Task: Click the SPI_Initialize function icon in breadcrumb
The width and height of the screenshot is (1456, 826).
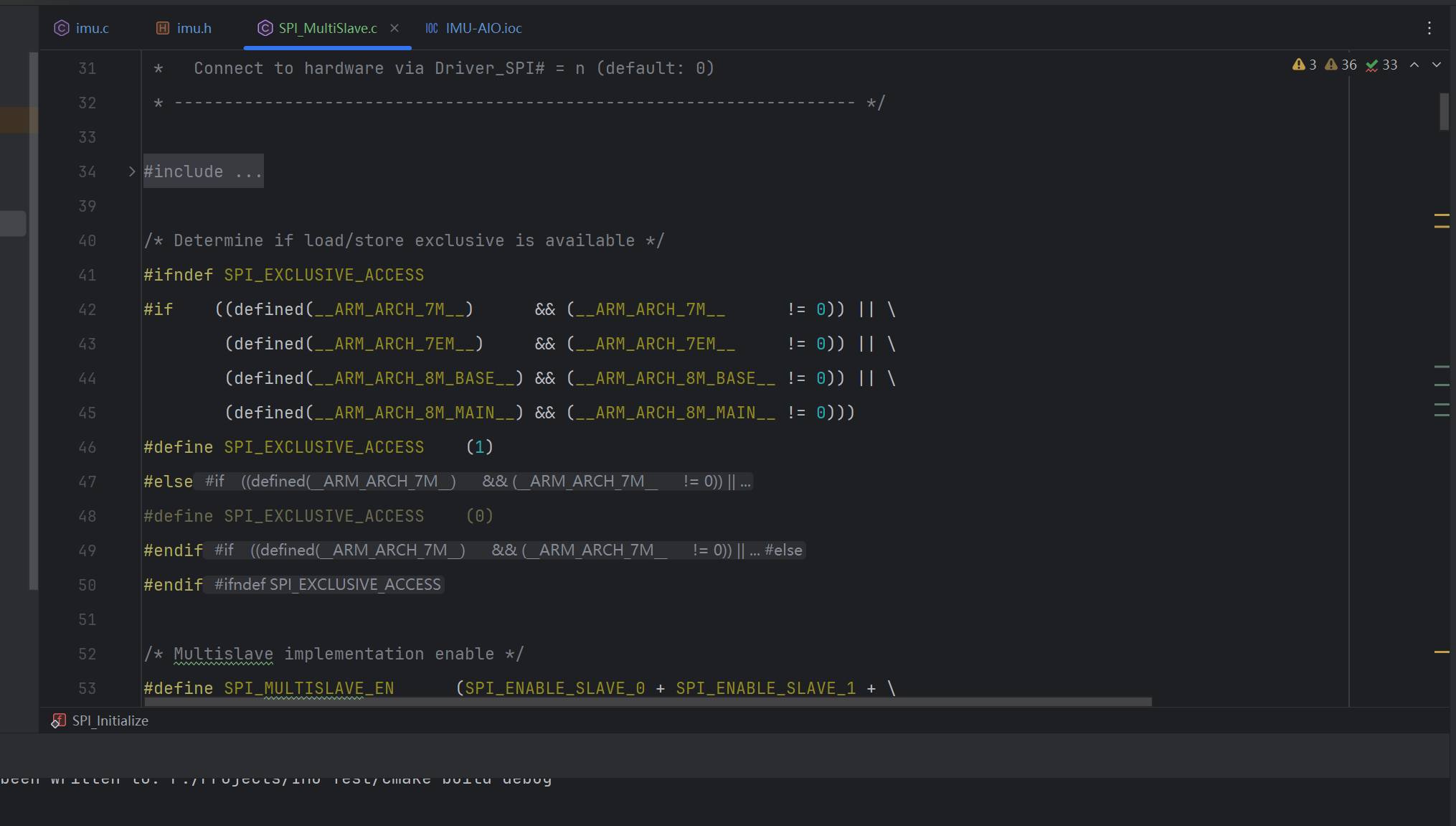Action: [x=58, y=721]
